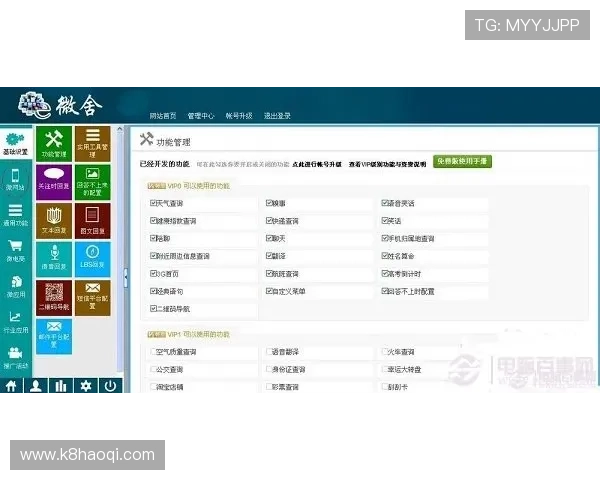The image size is (600, 480).
Task: Open the LBS回复 compass tile
Action: (93, 259)
